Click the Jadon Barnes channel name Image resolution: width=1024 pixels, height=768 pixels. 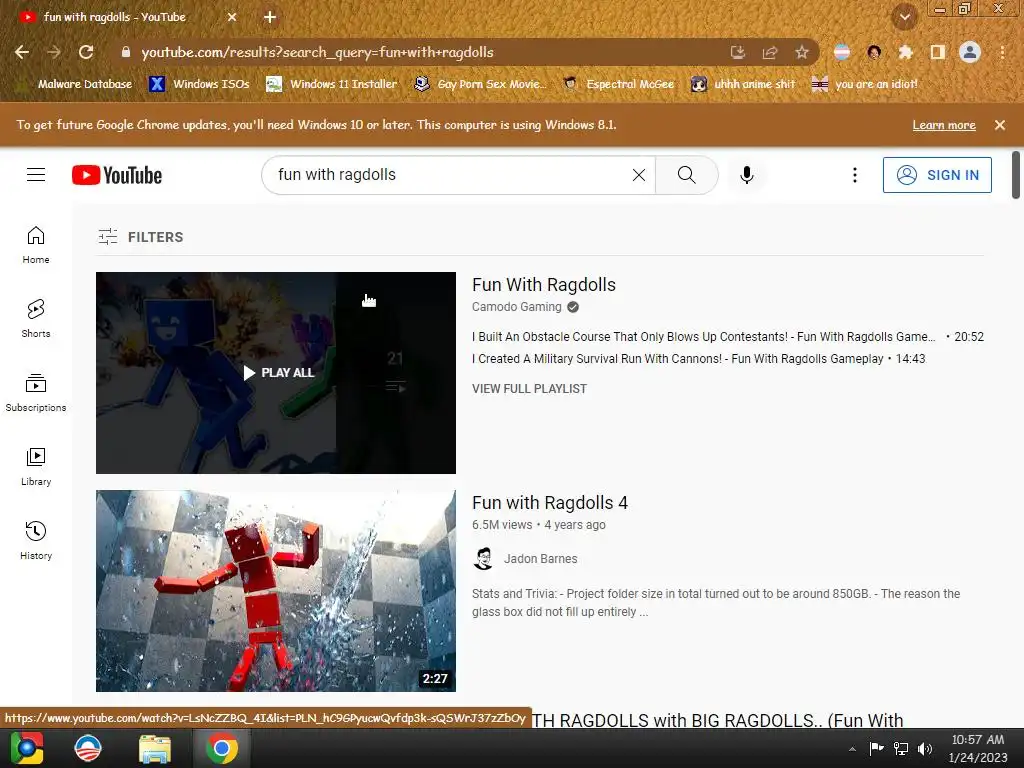click(x=541, y=559)
